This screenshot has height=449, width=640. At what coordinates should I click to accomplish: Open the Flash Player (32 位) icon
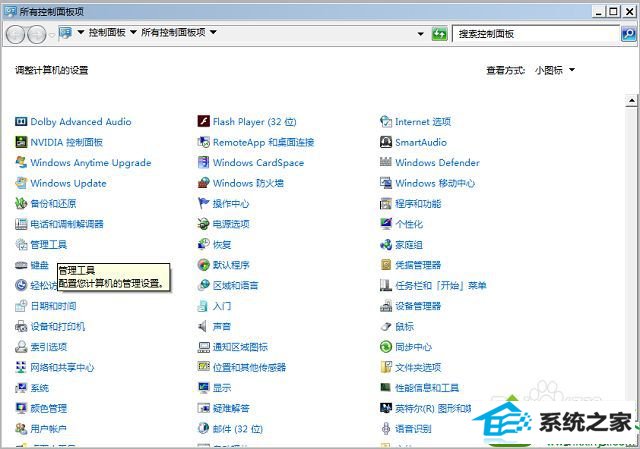pos(203,122)
